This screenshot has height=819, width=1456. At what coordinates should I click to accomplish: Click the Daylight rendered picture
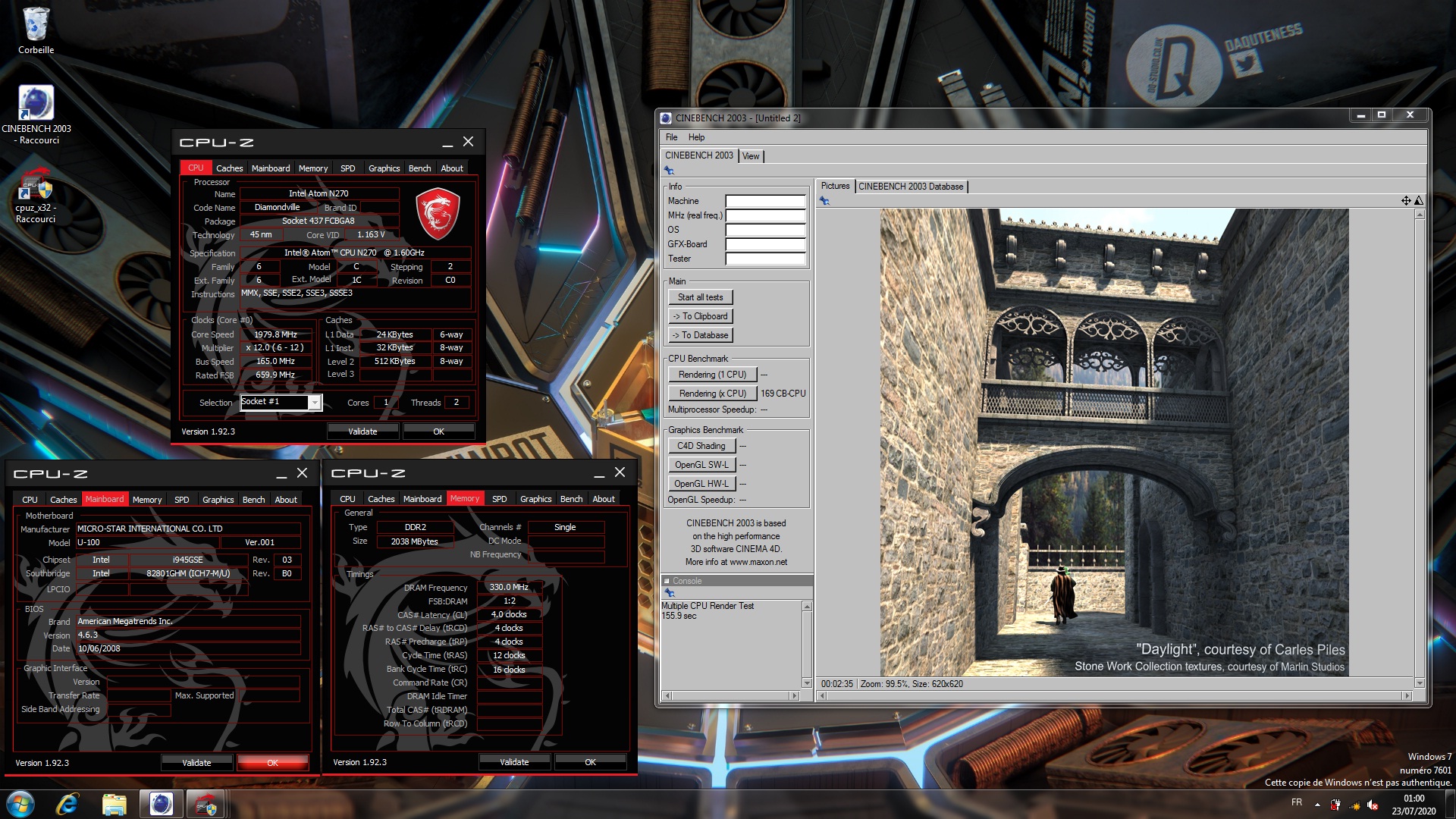pos(1114,442)
